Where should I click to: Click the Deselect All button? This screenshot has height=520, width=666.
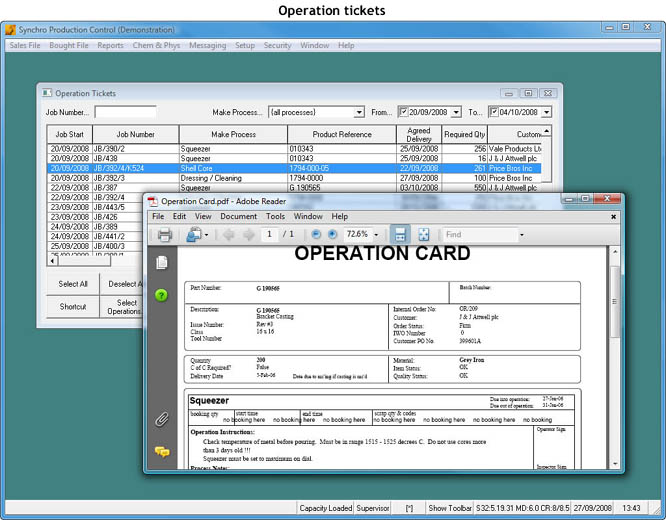point(122,284)
